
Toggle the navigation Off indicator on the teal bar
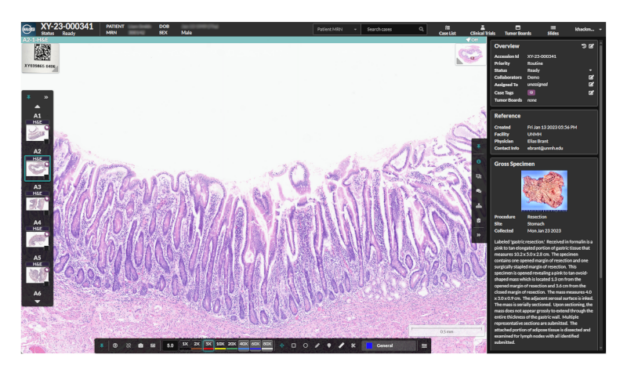pyautogui.click(x=472, y=40)
